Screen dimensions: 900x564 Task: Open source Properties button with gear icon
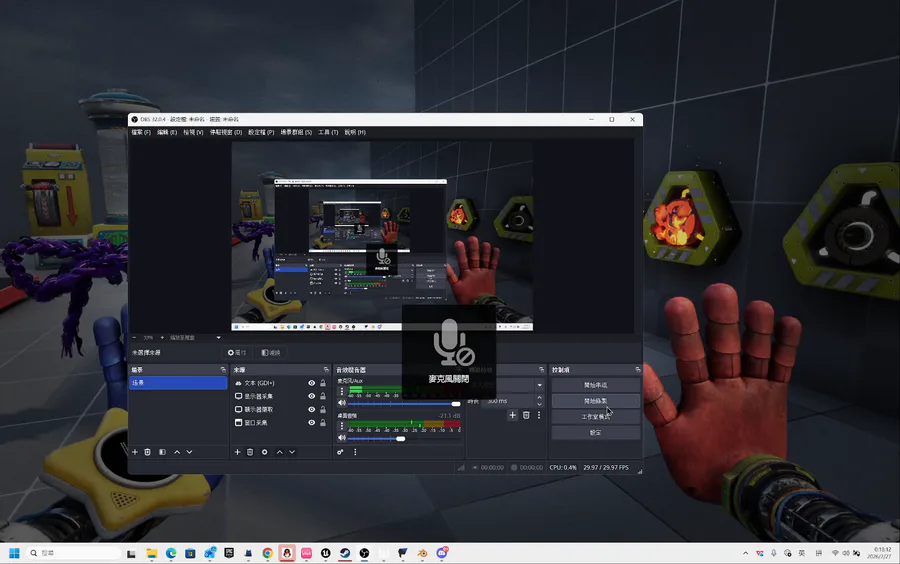point(237,352)
